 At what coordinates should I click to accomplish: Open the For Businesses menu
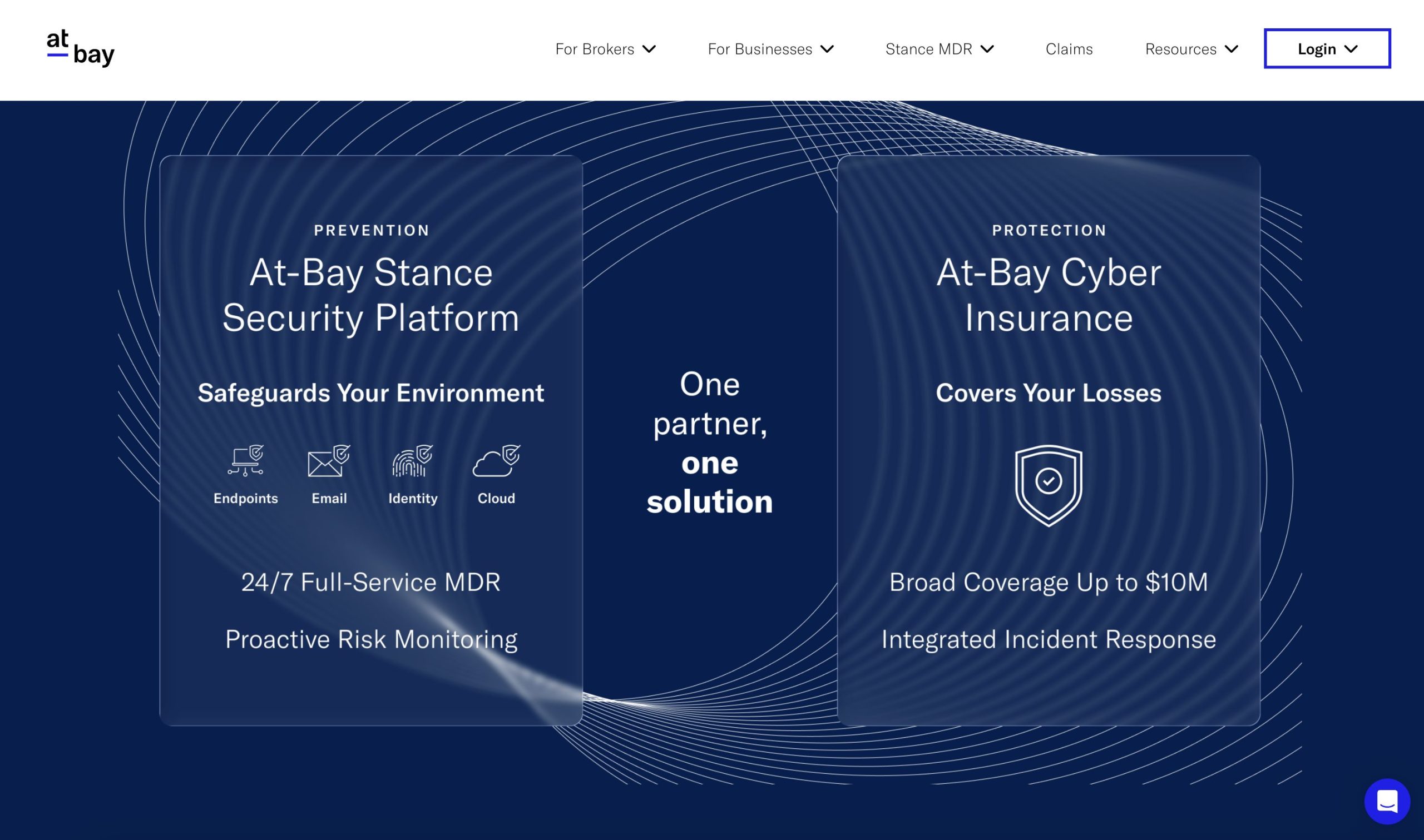[x=770, y=49]
